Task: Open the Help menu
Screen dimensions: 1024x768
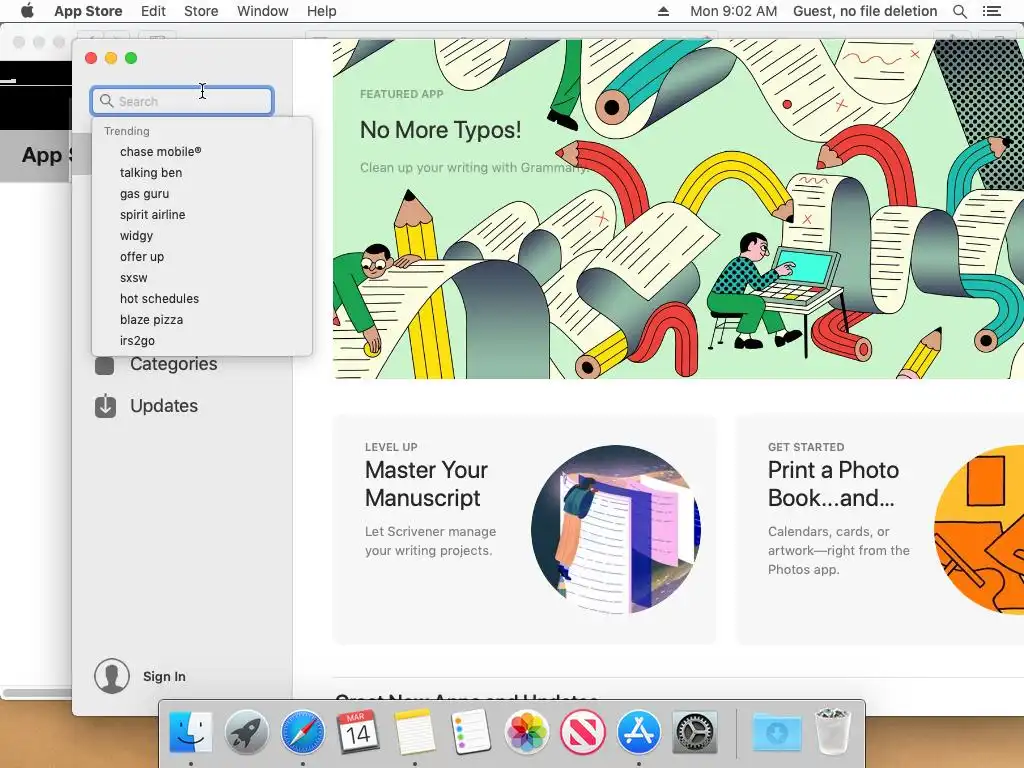Action: click(x=321, y=11)
